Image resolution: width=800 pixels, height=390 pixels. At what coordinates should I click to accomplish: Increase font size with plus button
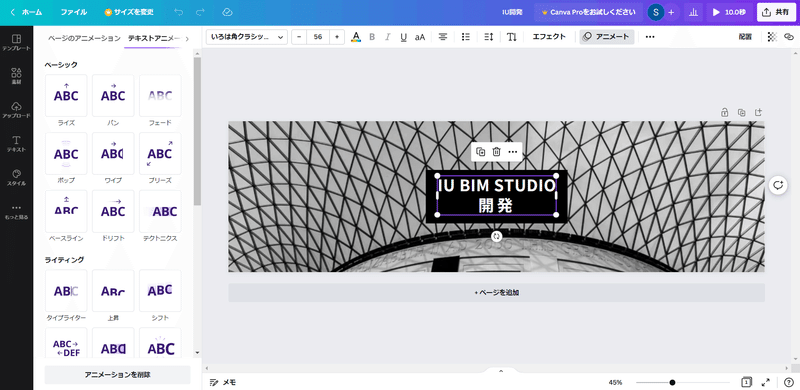point(337,37)
